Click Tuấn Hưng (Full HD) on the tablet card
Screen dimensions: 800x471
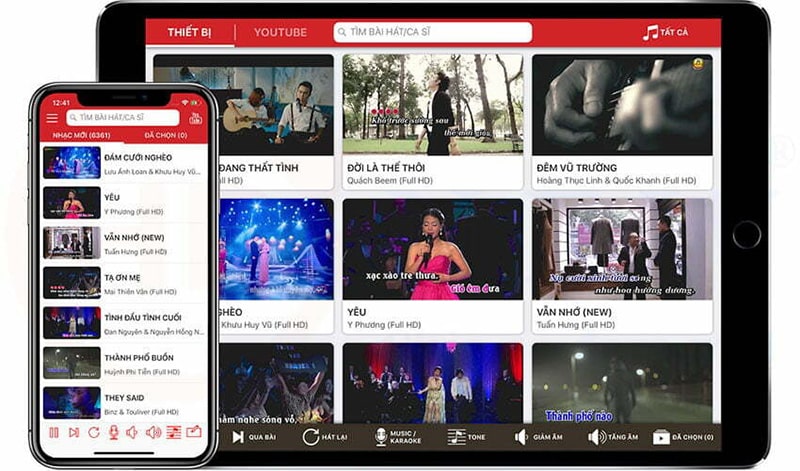[576, 325]
